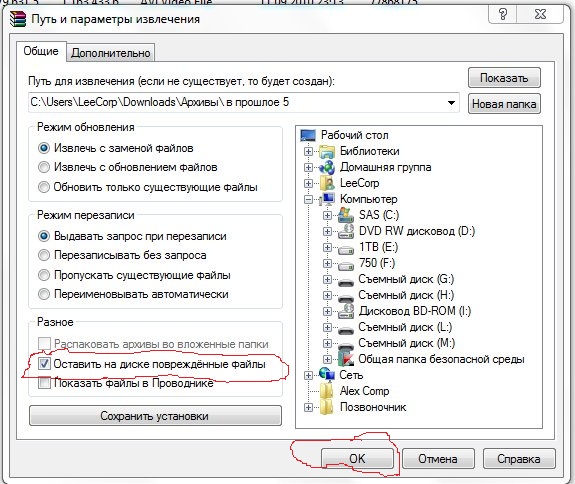Expand the DVD RW дисковод (D:) node
Viewport: 575px width, 484px height.
coord(327,231)
